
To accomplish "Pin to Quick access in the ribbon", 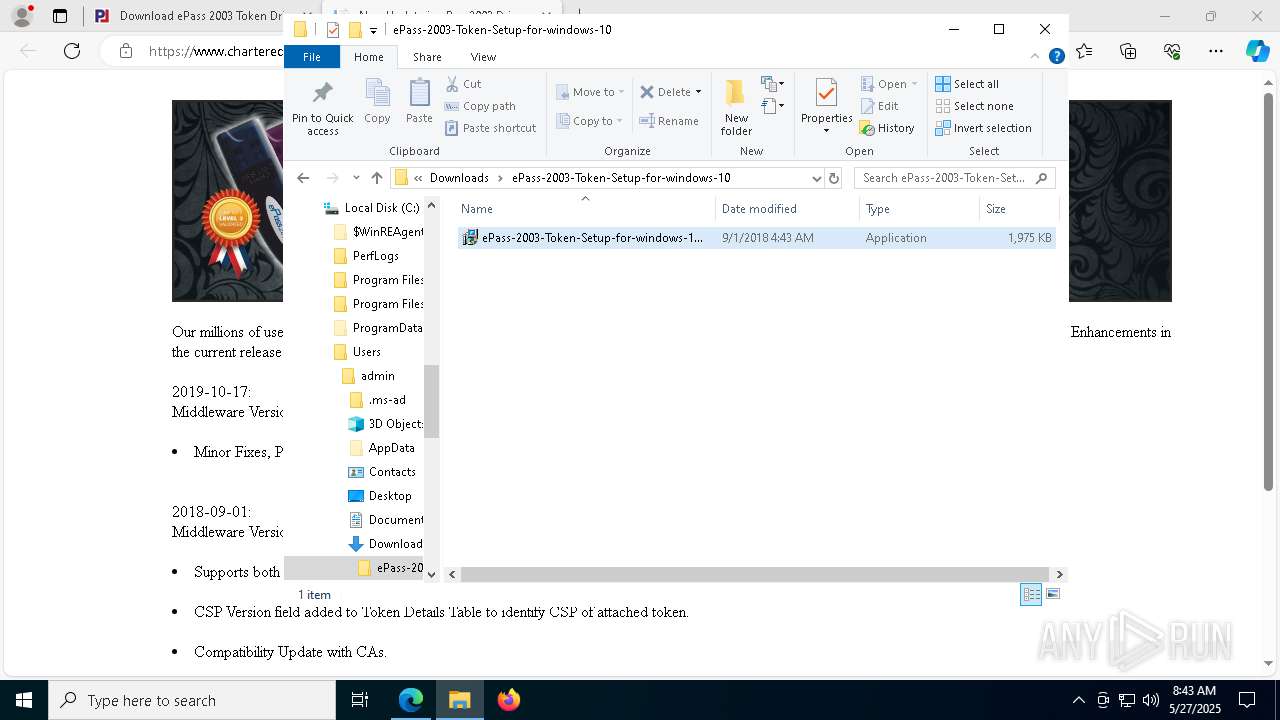I will [x=322, y=108].
